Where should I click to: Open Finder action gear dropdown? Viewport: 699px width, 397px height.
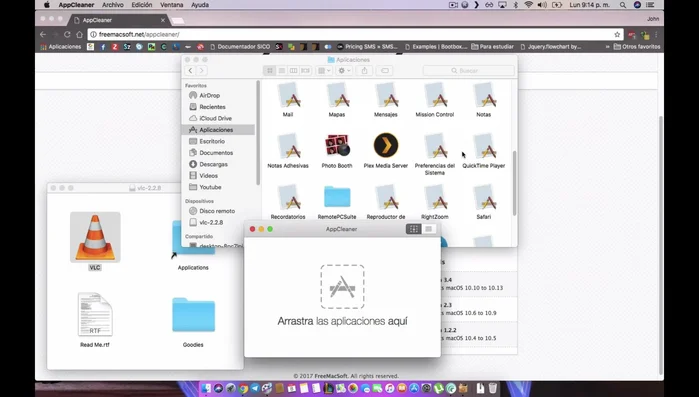click(x=344, y=70)
